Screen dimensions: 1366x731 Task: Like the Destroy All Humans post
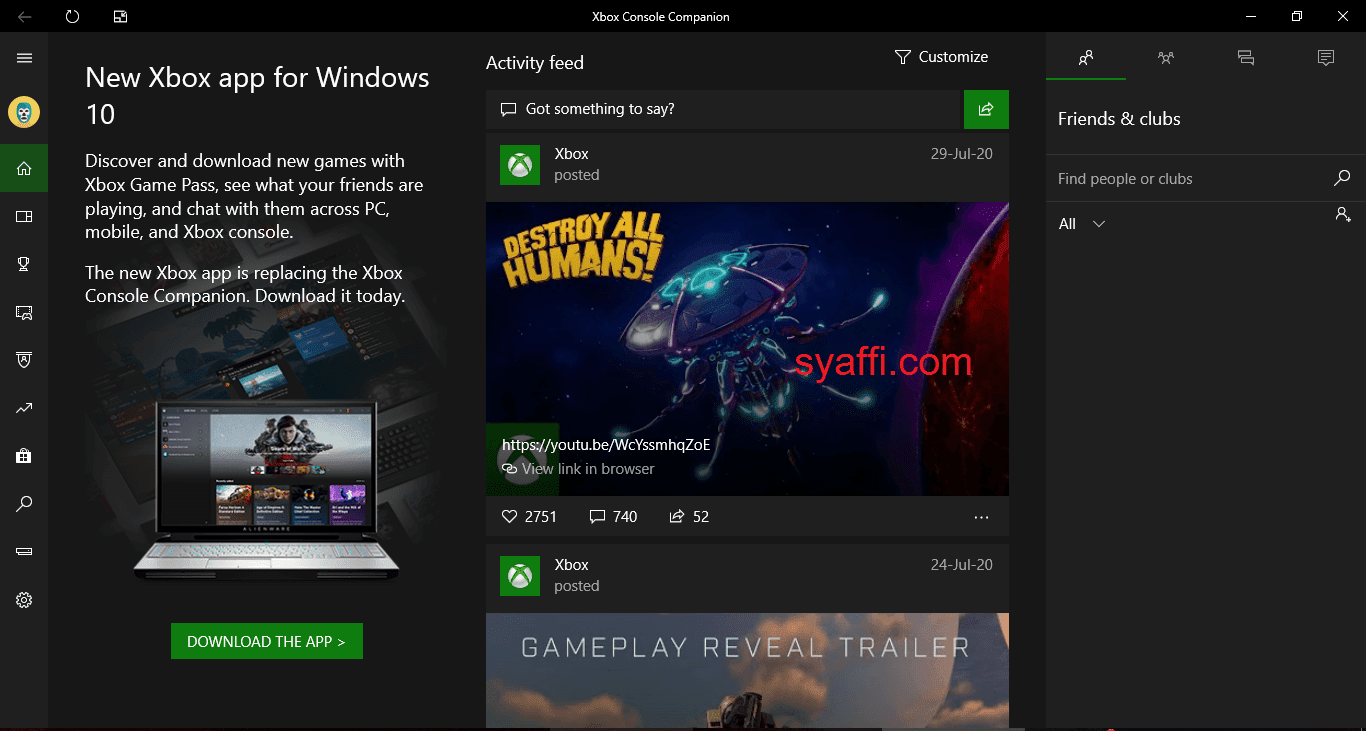click(509, 517)
